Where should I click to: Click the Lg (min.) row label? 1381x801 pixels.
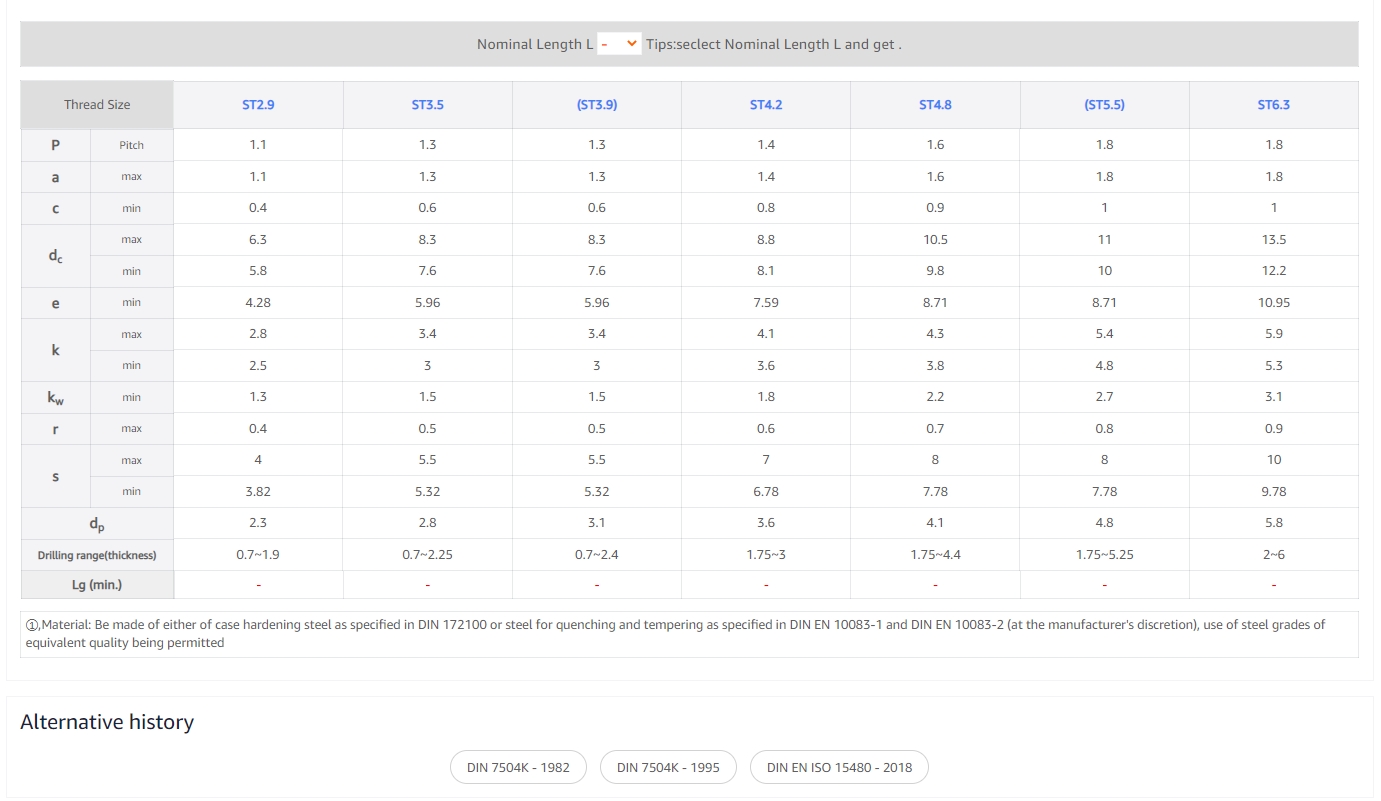coord(97,585)
